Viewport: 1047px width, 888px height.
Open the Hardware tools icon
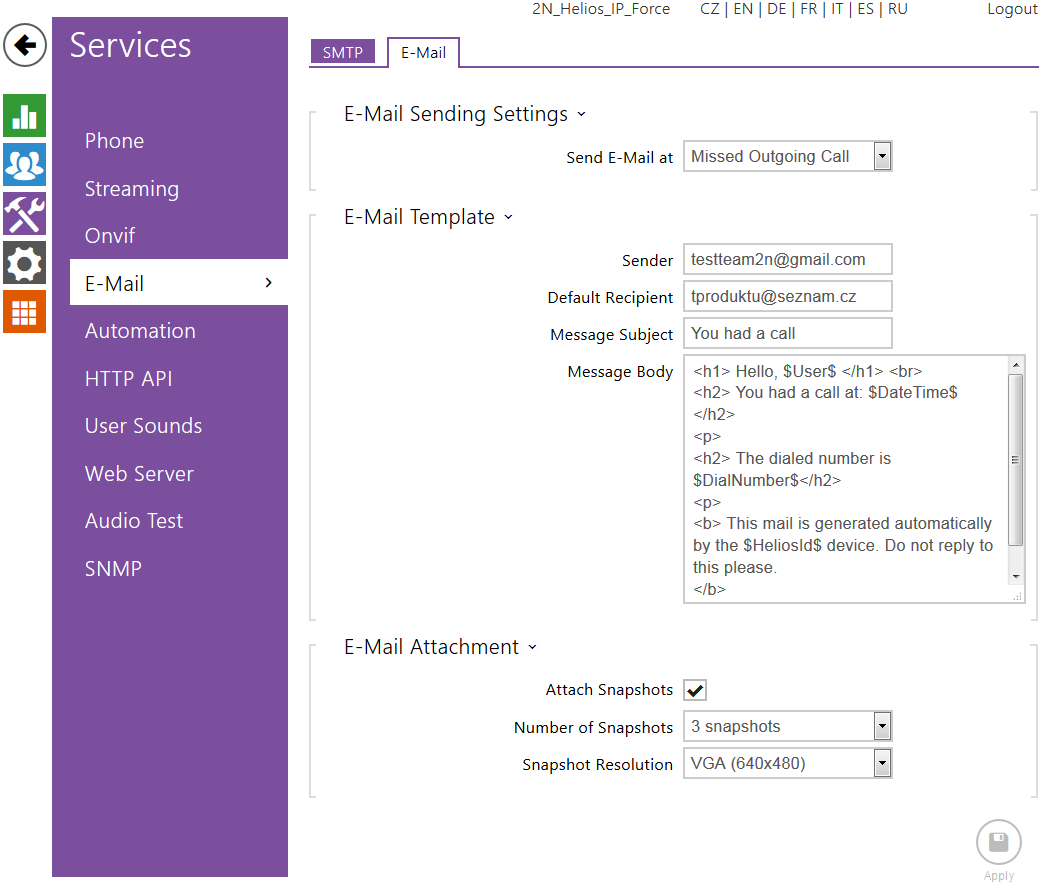click(24, 213)
